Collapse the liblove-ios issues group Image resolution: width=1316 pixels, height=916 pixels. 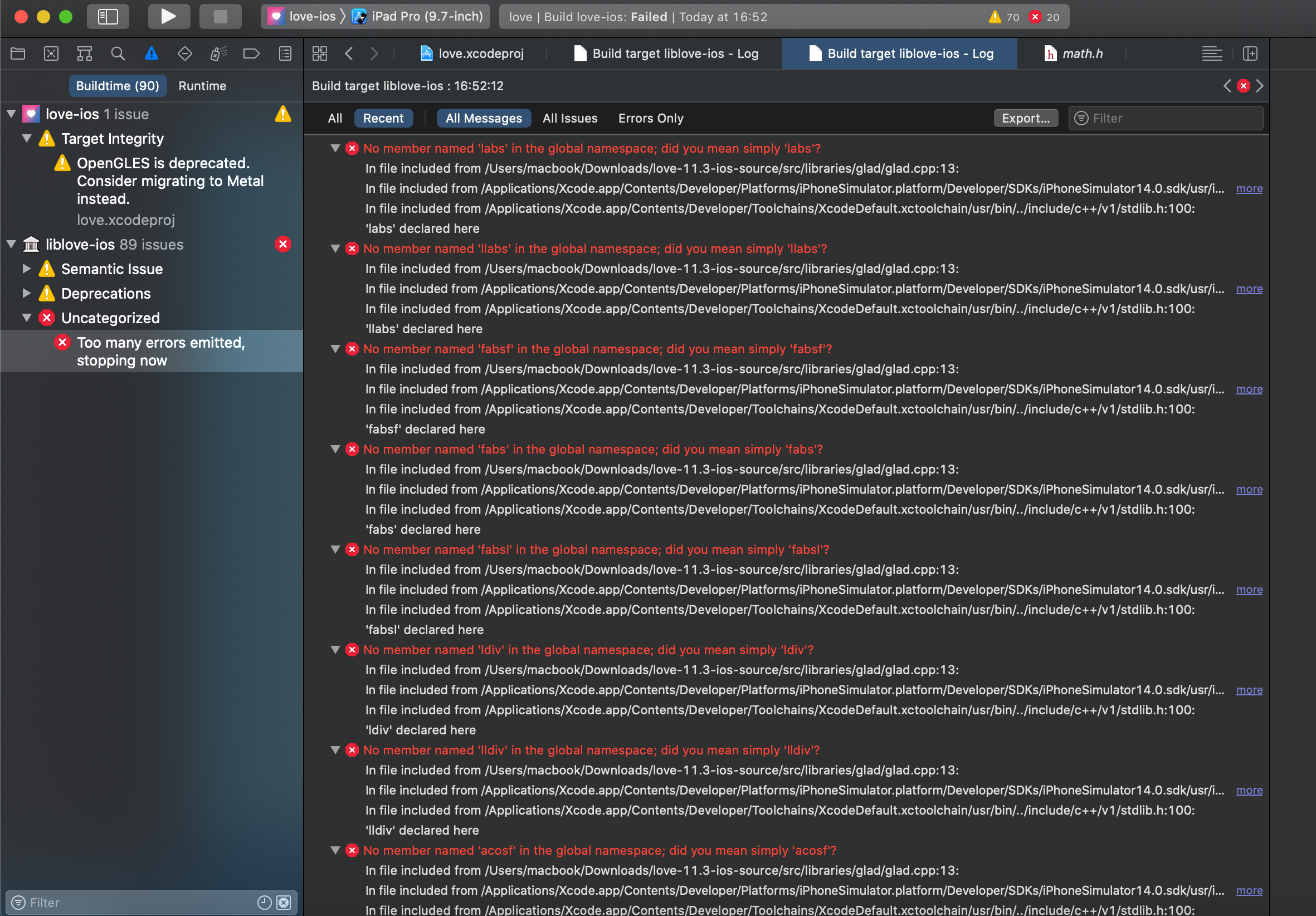(x=11, y=244)
